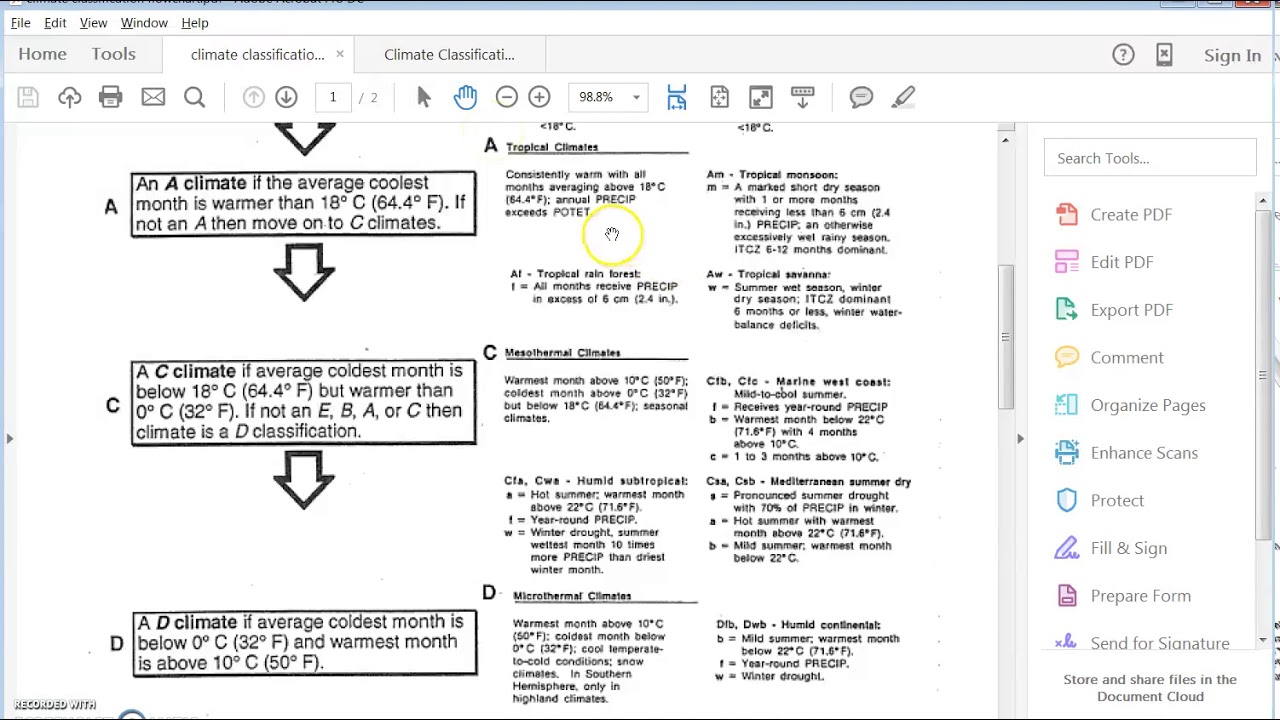Open the Prepare Form tool
Screen dimensions: 1280x720
coord(1141,596)
